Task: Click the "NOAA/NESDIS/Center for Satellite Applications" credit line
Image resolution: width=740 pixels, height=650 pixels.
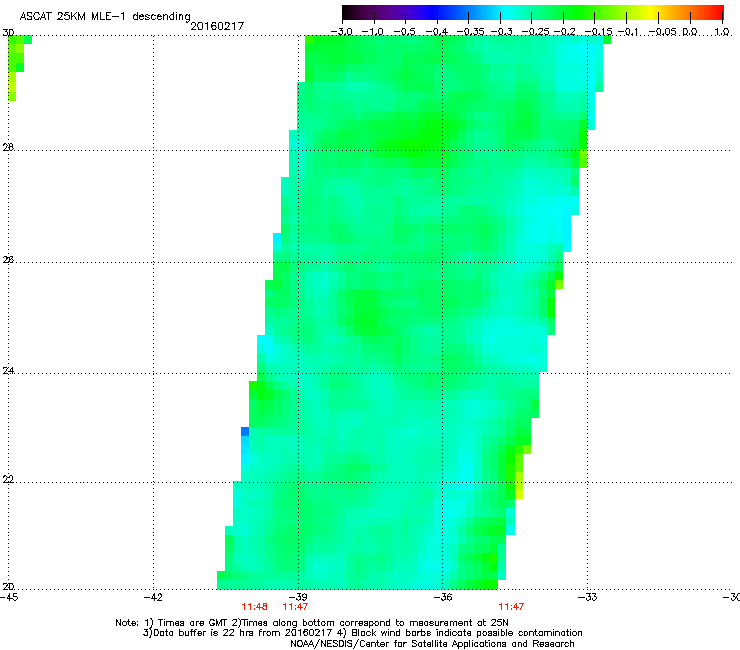Action: [x=432, y=644]
